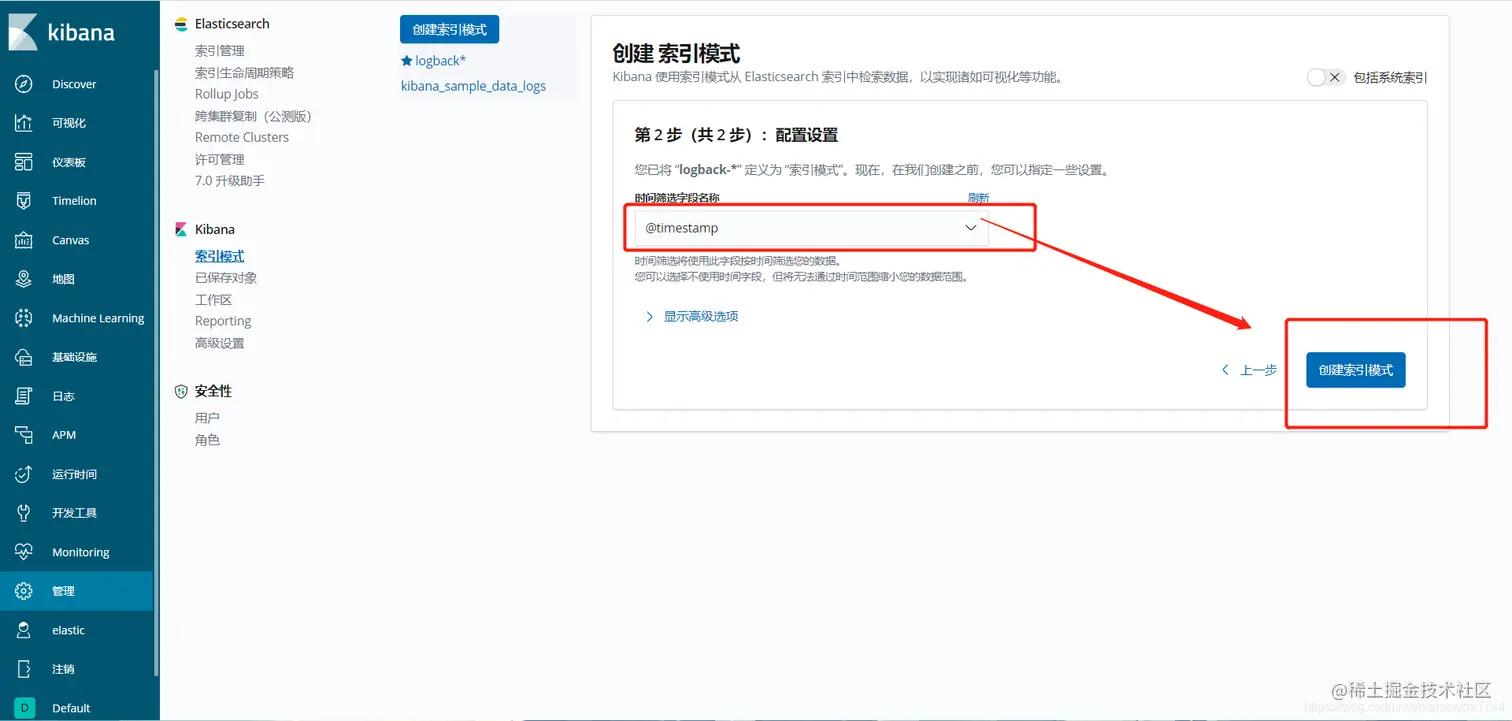The image size is (1512, 721).
Task: Open Index Management (索引管理) menu item
Action: pyautogui.click(x=220, y=51)
